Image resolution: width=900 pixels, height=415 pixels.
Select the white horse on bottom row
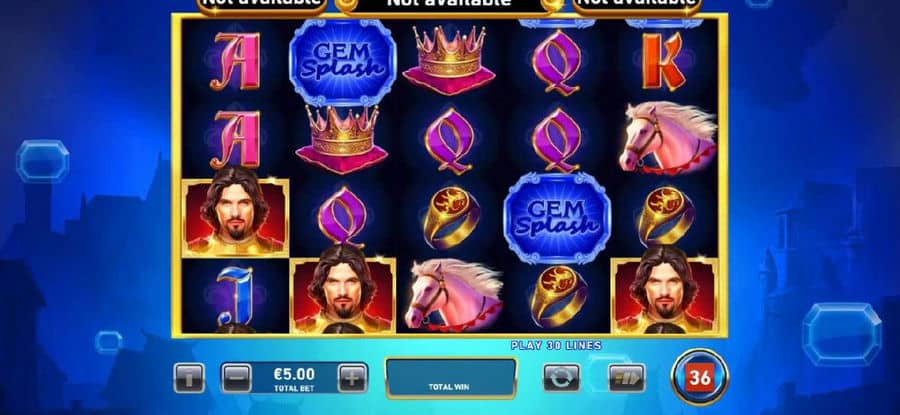453,294
